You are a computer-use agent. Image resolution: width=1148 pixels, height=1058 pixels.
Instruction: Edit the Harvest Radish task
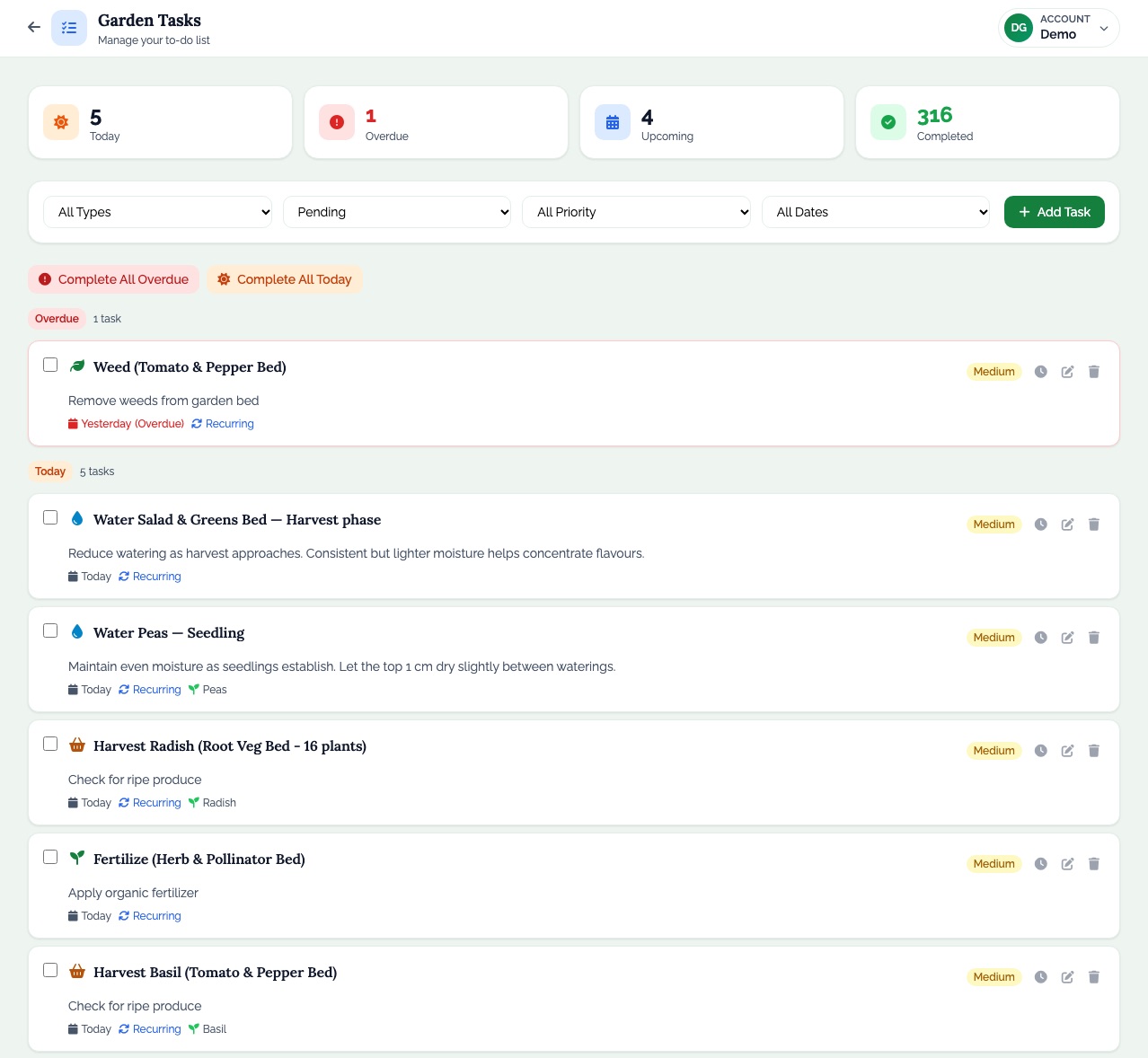pos(1067,751)
